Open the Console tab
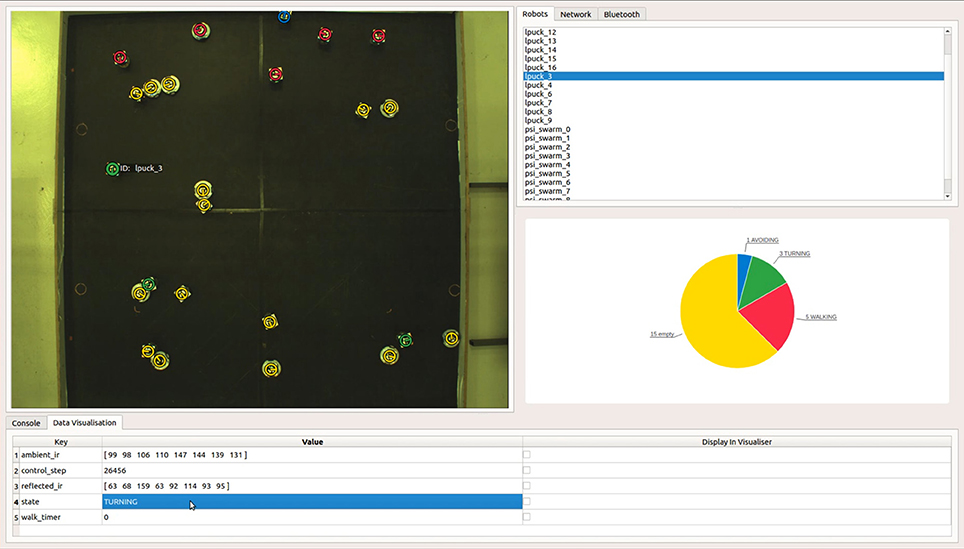The height and width of the screenshot is (549, 964). (x=26, y=423)
